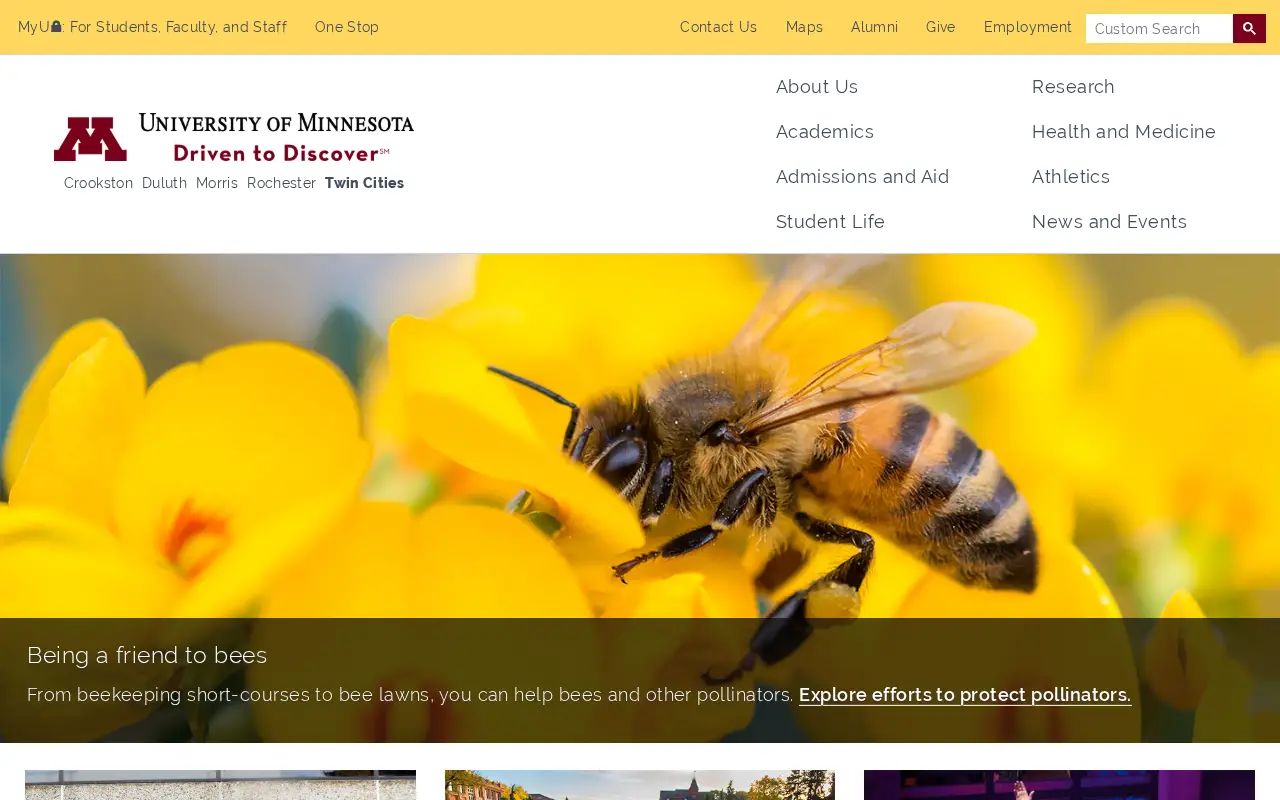
Task: Go to News and Events
Action: coord(1109,222)
